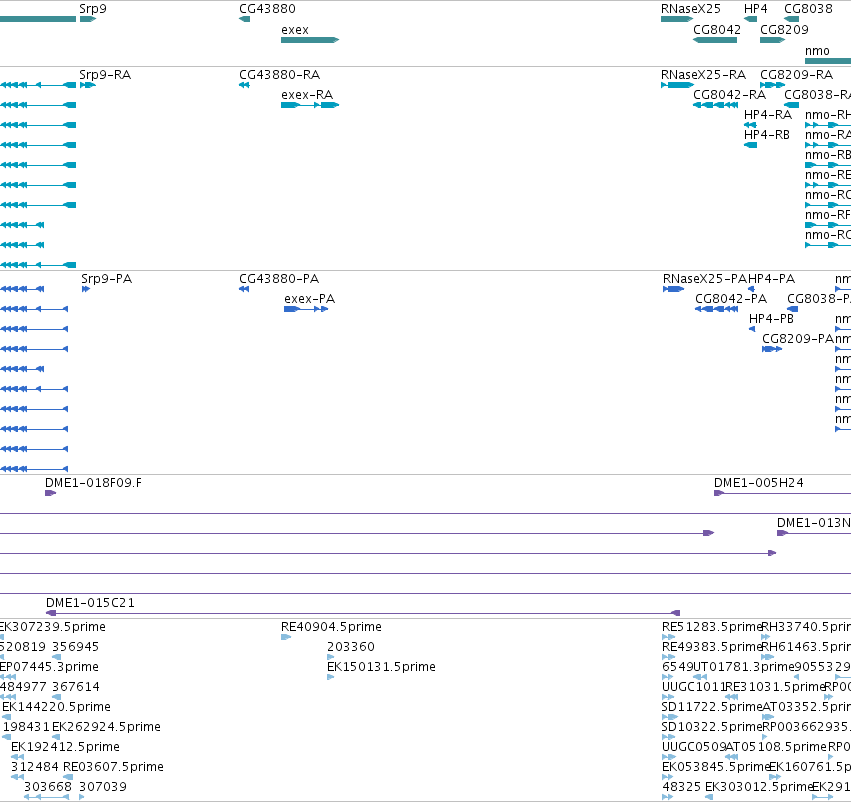851x802 pixels.
Task: Select the 303668 EST label
Action: point(48,787)
